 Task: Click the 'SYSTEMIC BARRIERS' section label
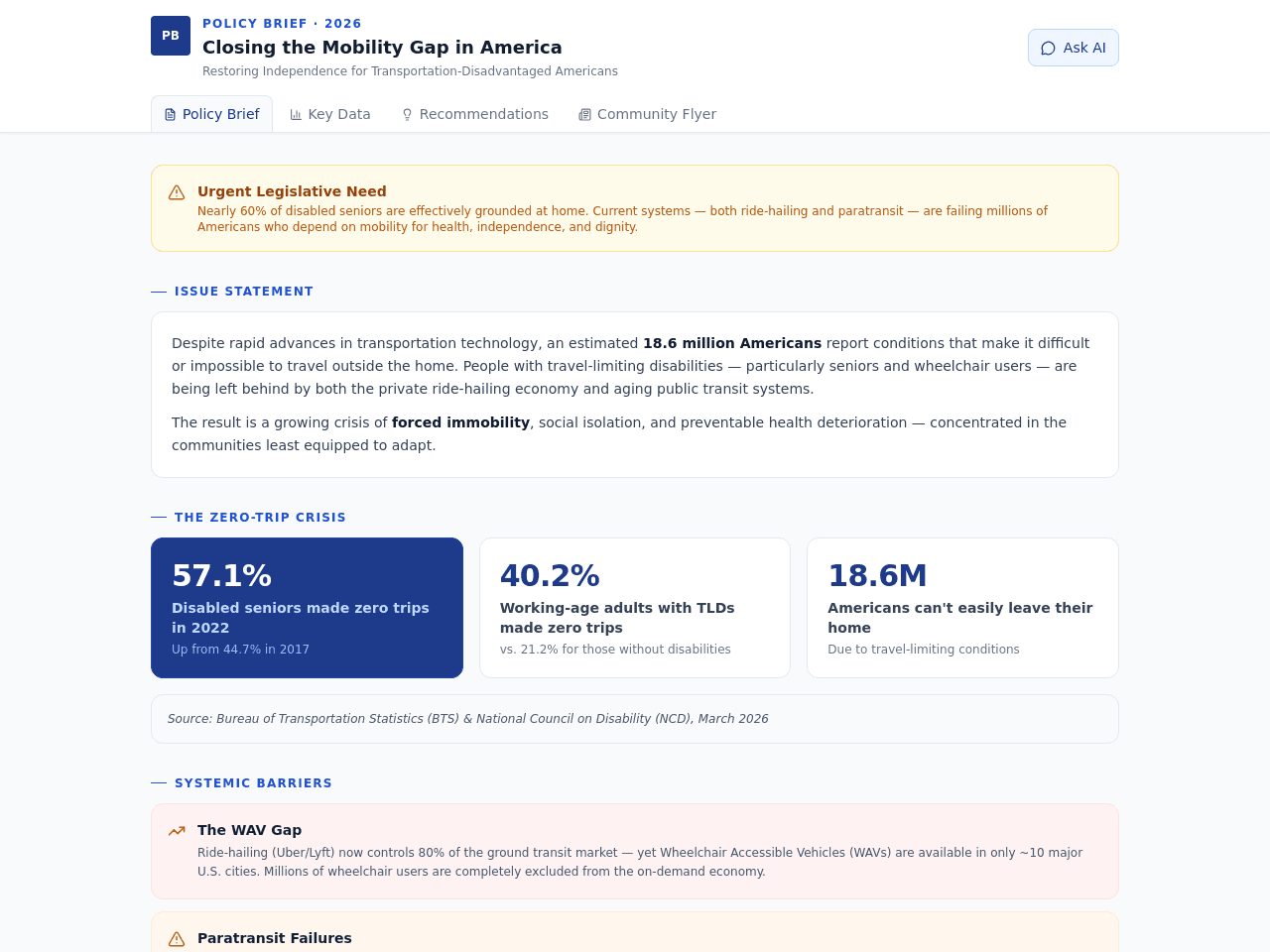coord(253,783)
